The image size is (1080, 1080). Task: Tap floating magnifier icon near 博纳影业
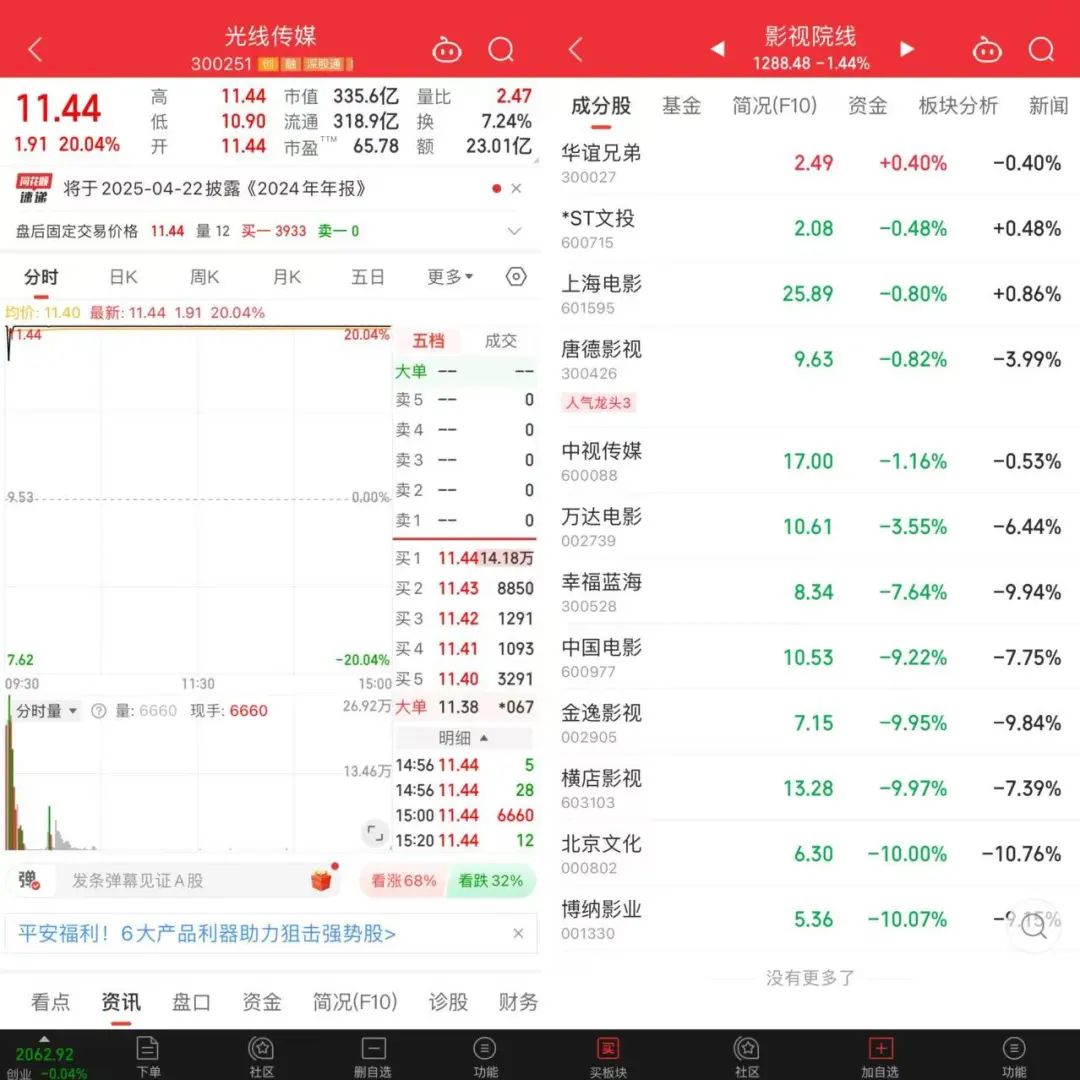(x=1034, y=925)
